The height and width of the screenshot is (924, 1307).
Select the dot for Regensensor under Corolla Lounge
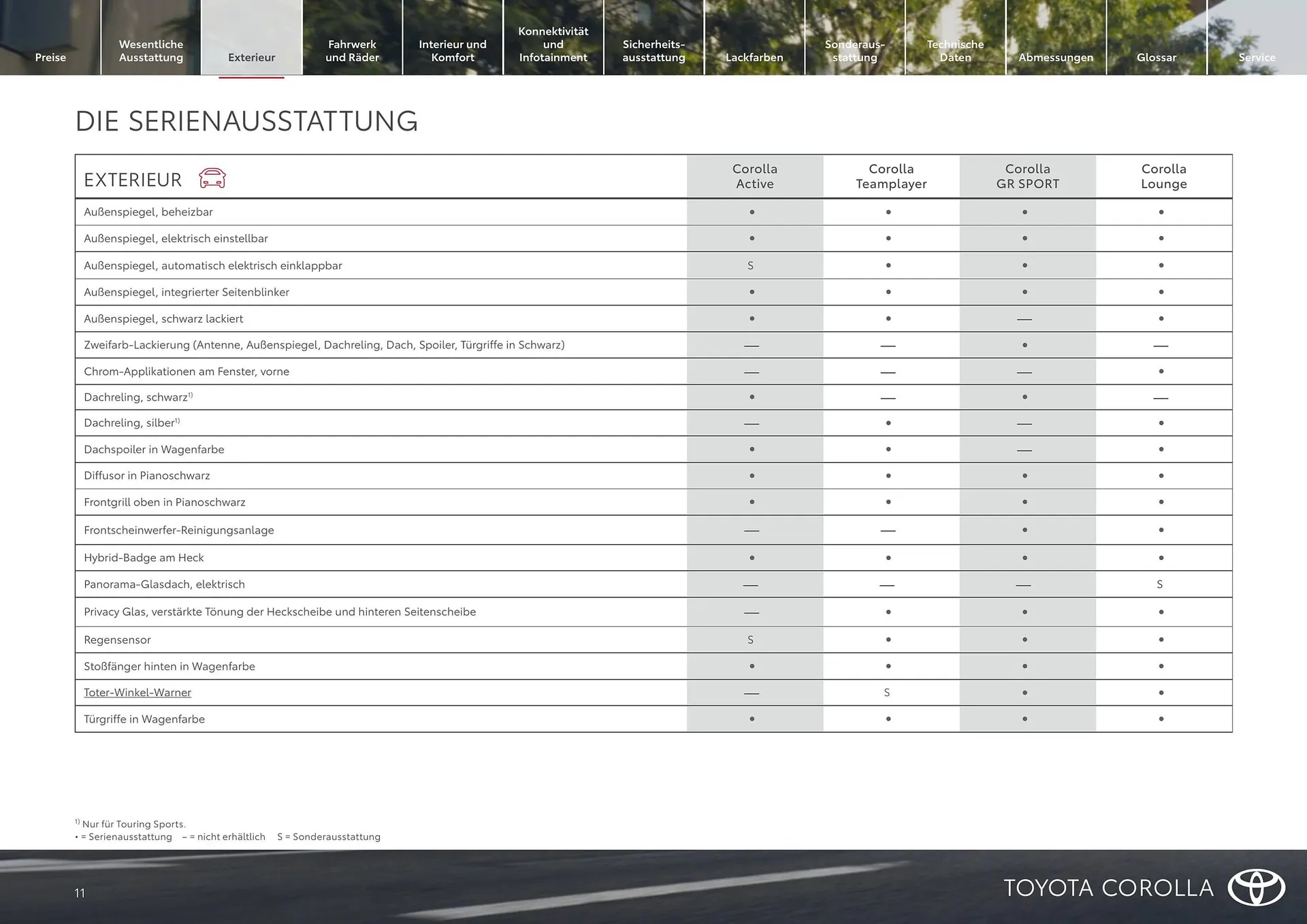coord(1161,639)
